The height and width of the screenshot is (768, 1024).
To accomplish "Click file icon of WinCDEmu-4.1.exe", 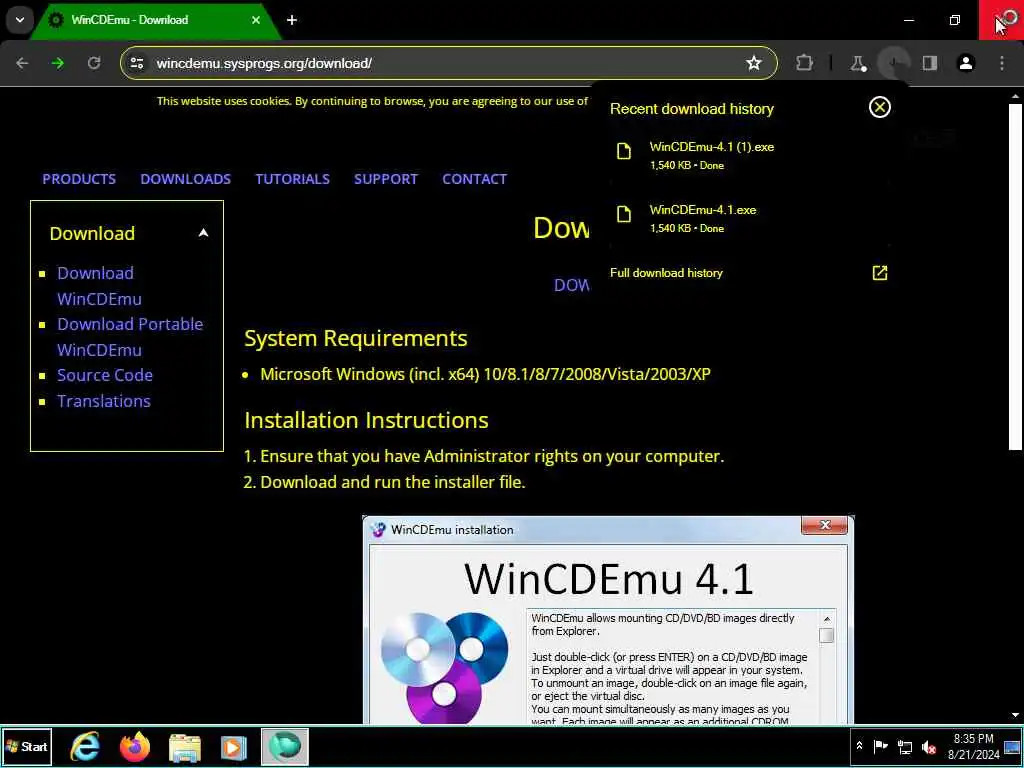I will pos(624,214).
